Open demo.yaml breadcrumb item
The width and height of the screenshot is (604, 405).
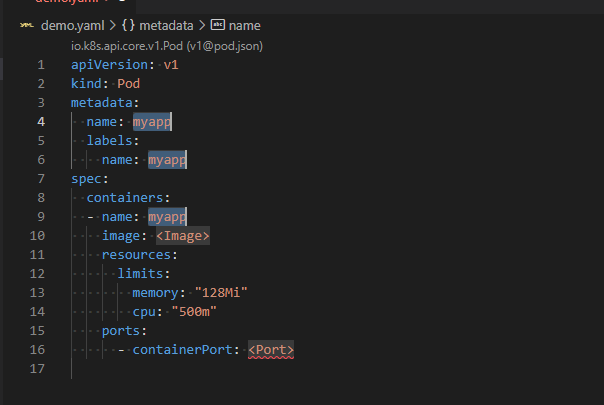[72, 25]
